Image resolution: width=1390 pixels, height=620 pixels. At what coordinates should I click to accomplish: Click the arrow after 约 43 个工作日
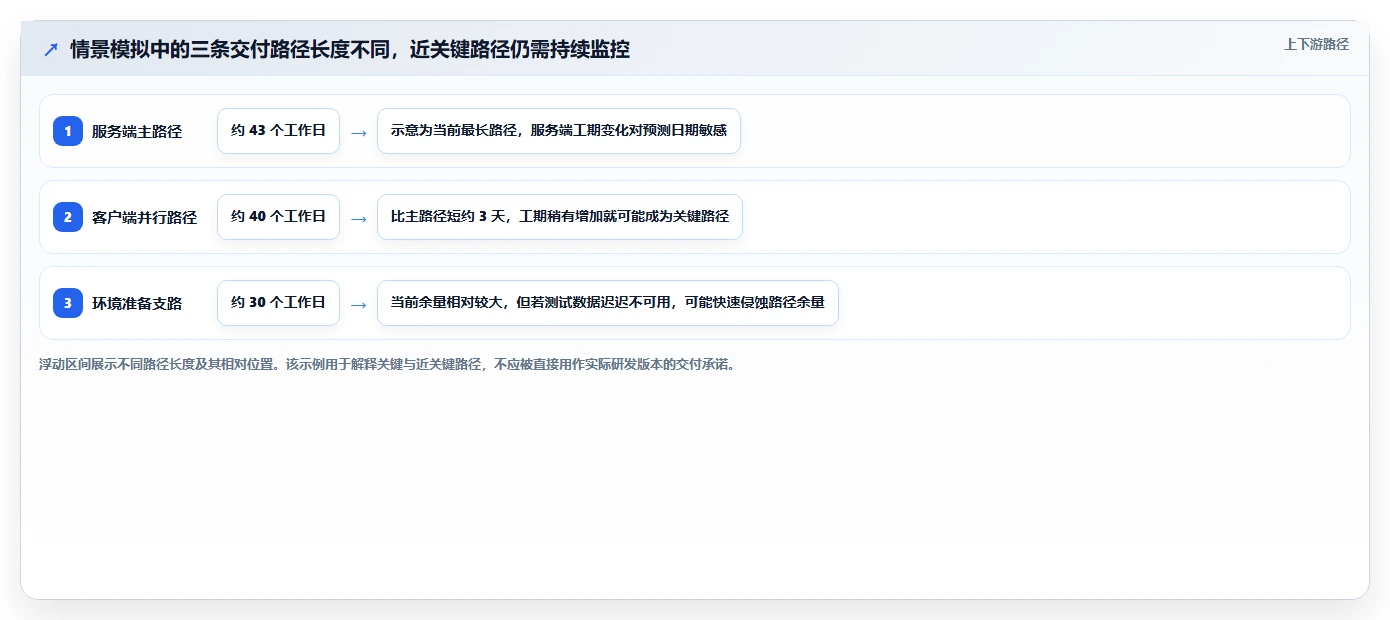tap(359, 132)
